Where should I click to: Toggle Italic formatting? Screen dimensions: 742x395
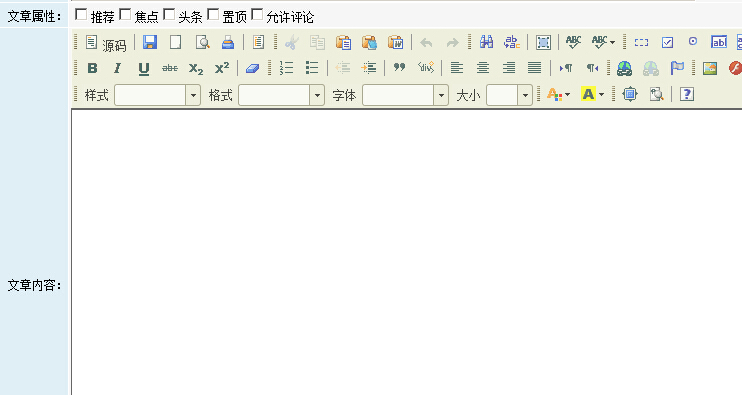click(117, 68)
